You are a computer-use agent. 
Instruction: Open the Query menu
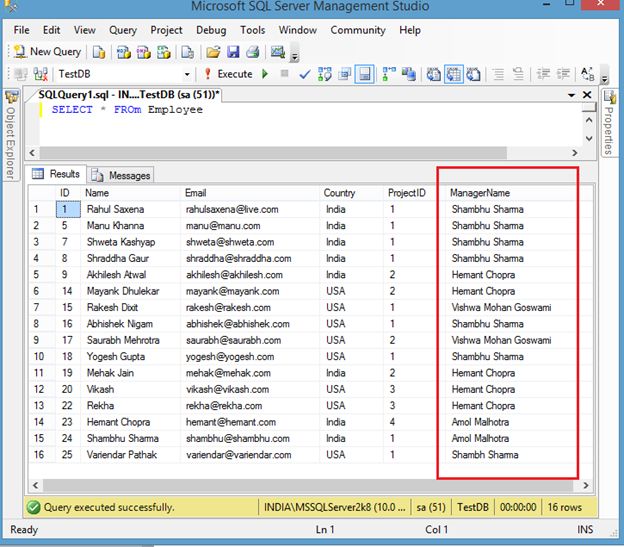click(x=123, y=30)
